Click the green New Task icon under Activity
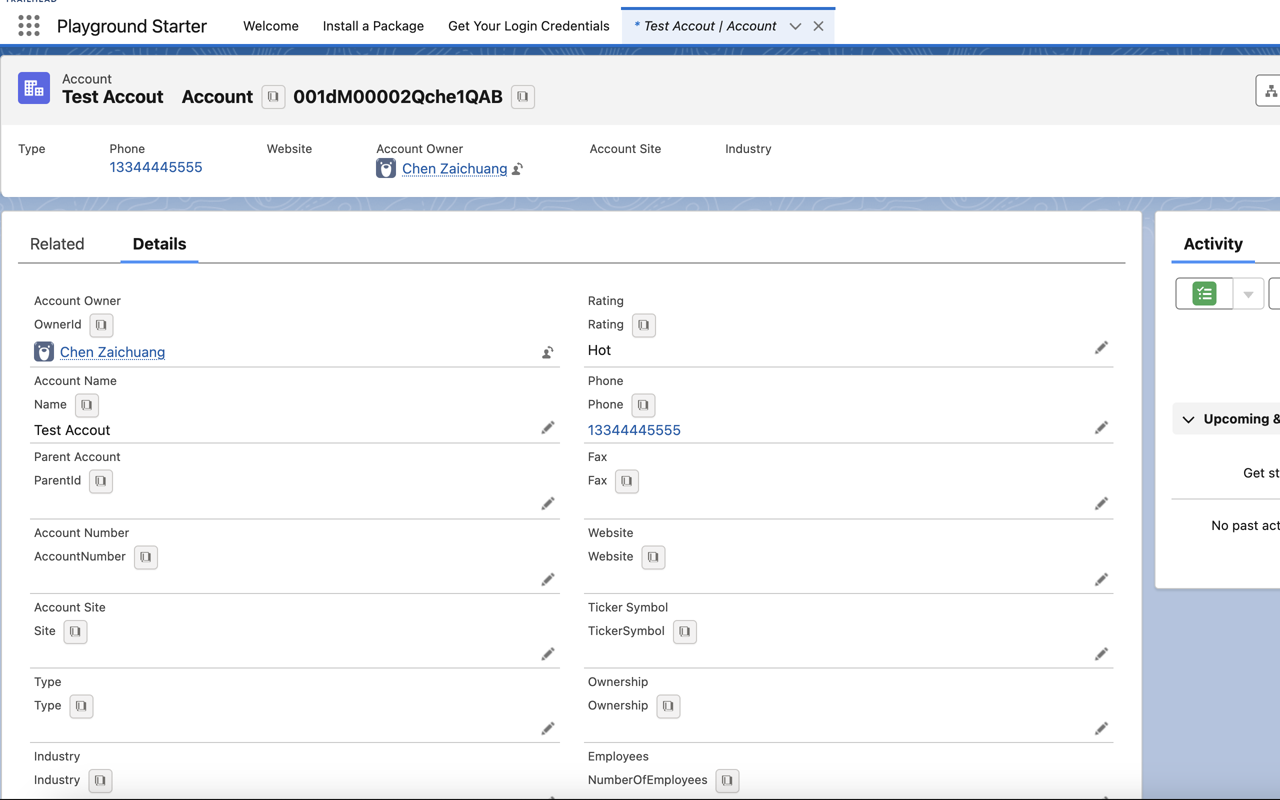The height and width of the screenshot is (800, 1280). click(1203, 293)
